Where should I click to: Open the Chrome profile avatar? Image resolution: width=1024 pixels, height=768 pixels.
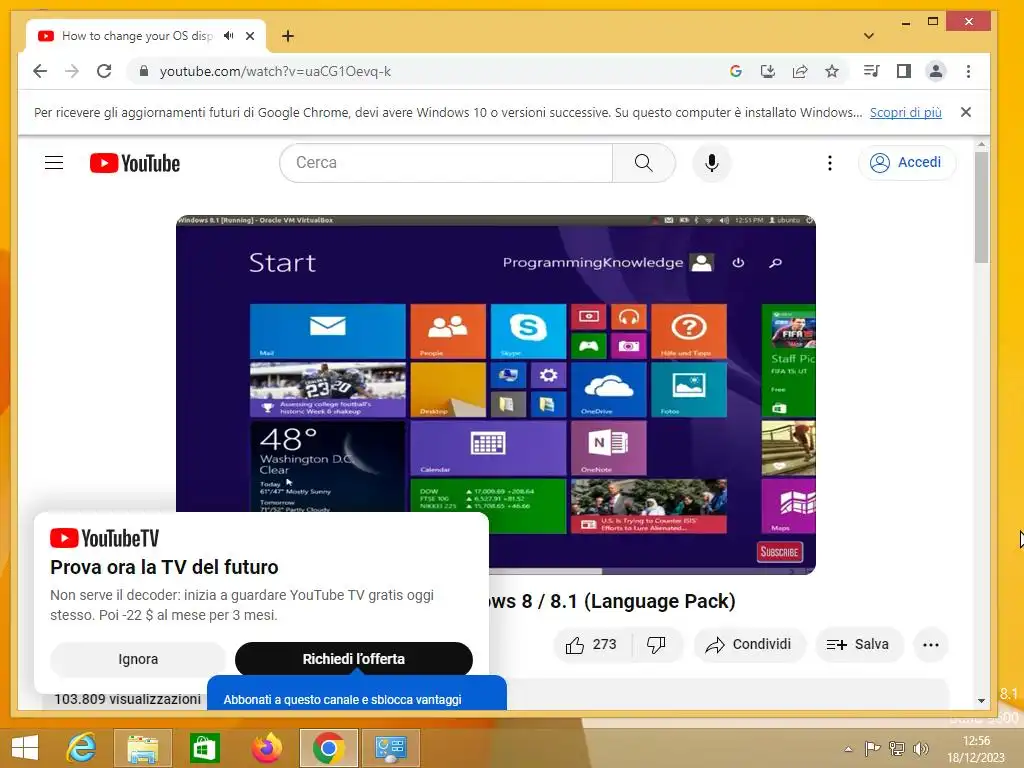pos(936,71)
